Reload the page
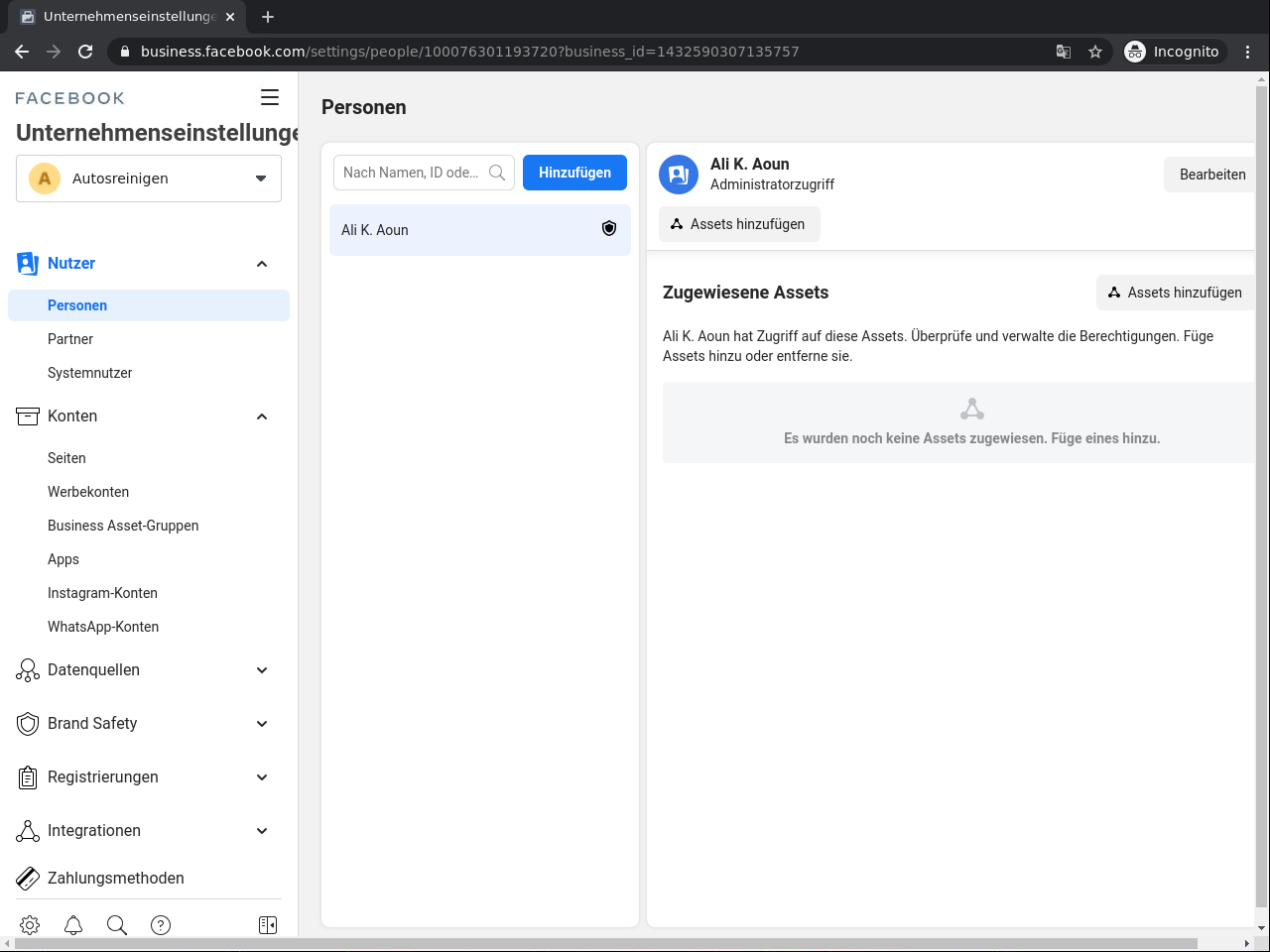Image resolution: width=1270 pixels, height=952 pixels. pos(85,52)
